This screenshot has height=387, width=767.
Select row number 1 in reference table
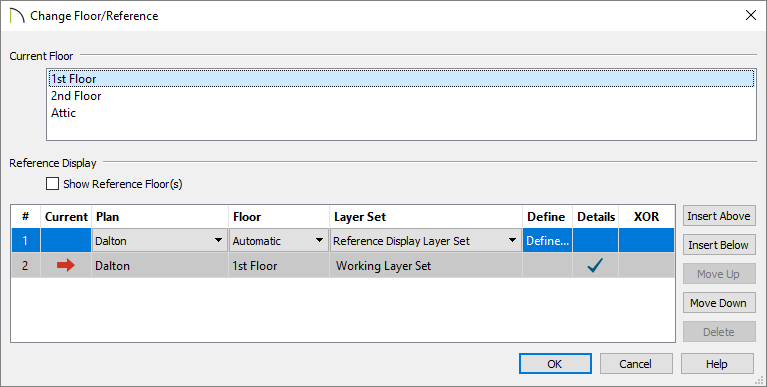(x=25, y=241)
